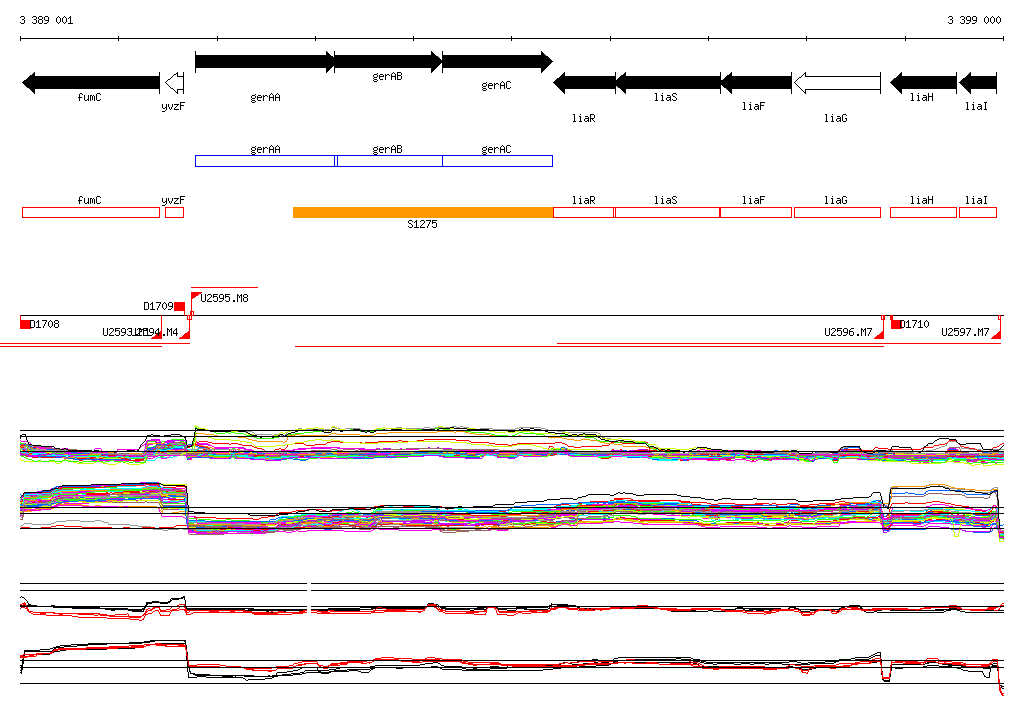Select the black gerAC gene arrow
The width and height of the screenshot is (1024, 714).
(497, 62)
